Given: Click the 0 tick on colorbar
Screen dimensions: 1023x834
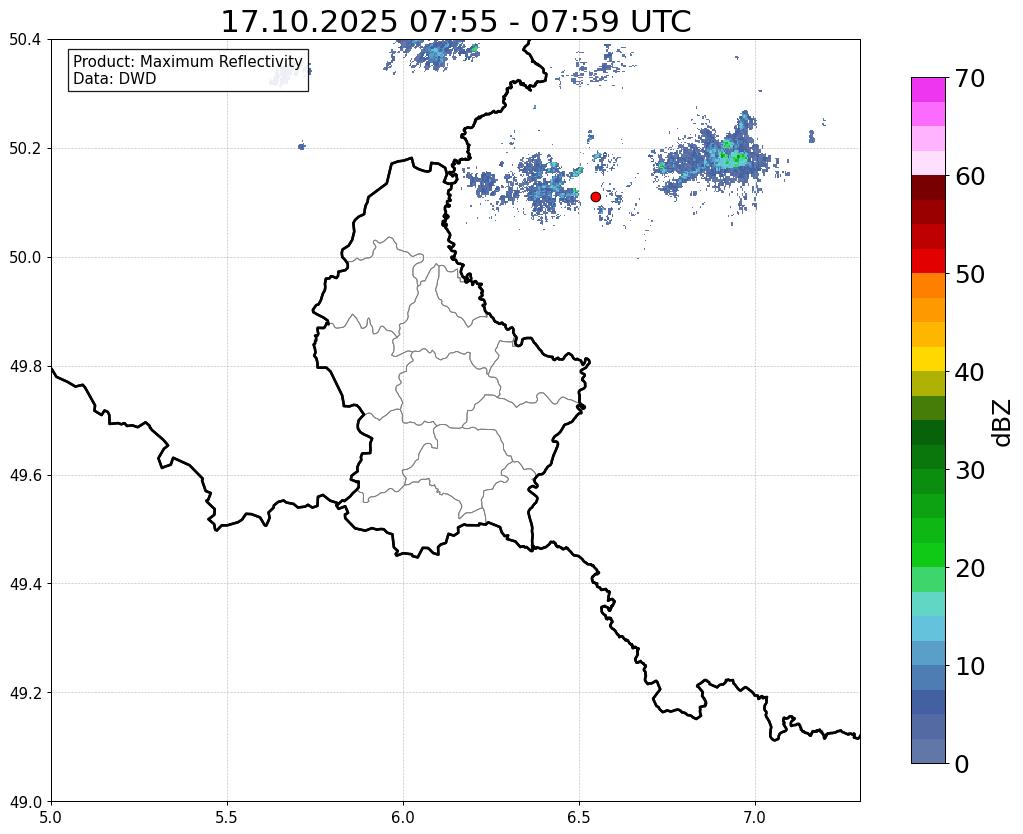Looking at the screenshot, I should pos(962,764).
